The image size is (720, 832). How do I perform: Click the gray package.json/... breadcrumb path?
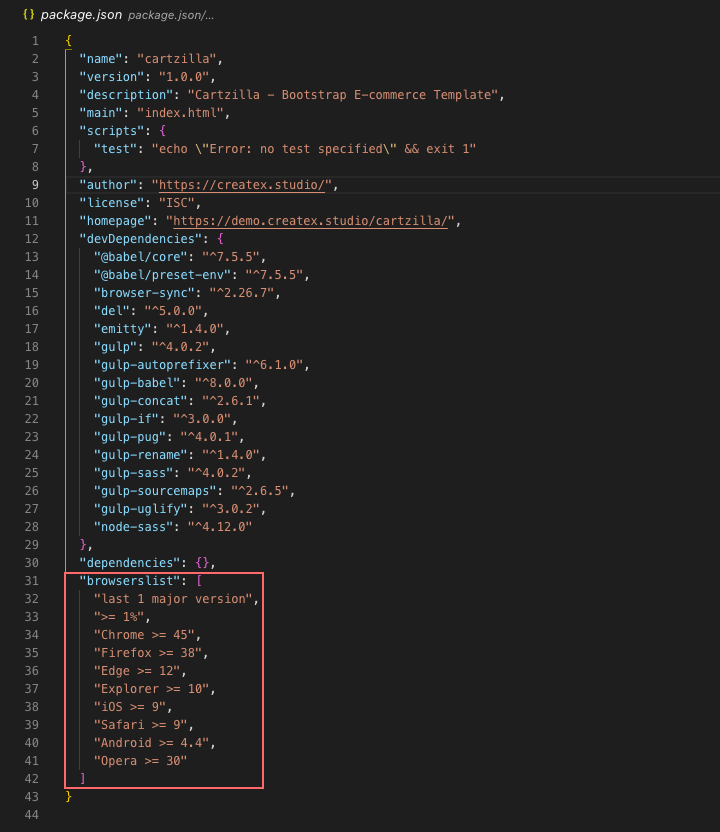coord(173,16)
